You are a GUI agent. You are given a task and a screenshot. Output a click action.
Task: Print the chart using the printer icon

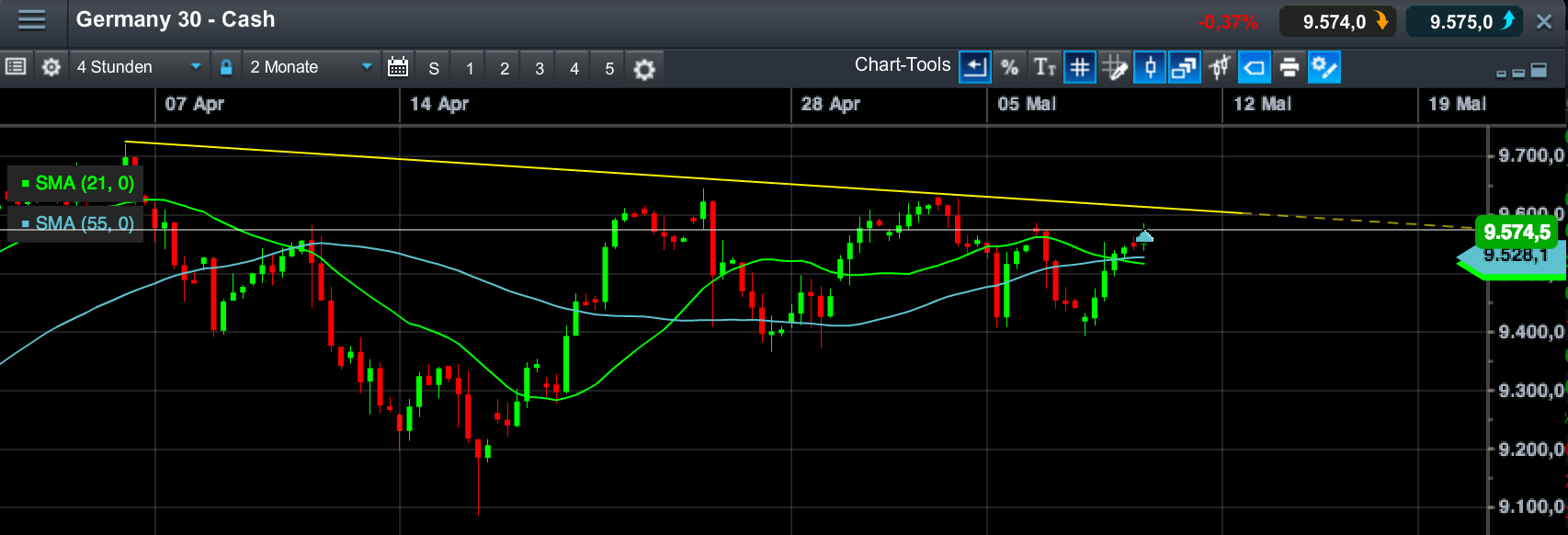pyautogui.click(x=1290, y=67)
